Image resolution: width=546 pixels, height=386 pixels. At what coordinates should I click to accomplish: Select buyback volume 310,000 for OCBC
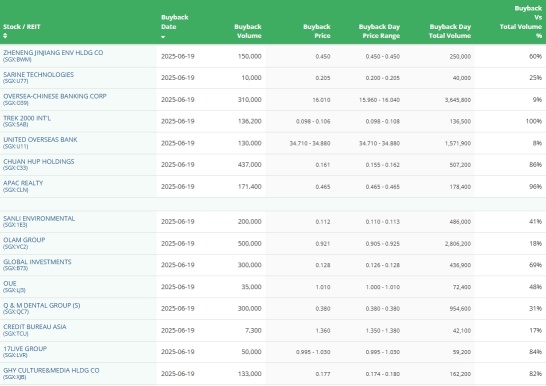click(x=250, y=100)
